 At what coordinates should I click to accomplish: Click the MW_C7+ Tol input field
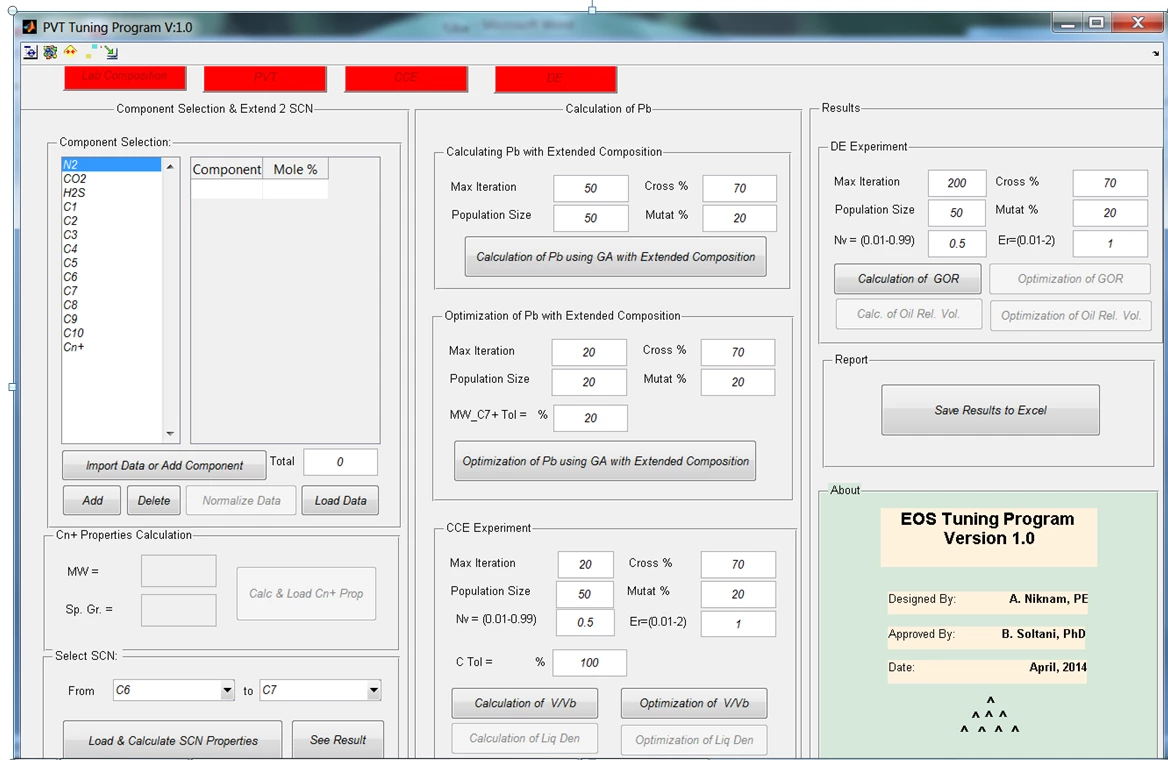pos(590,418)
